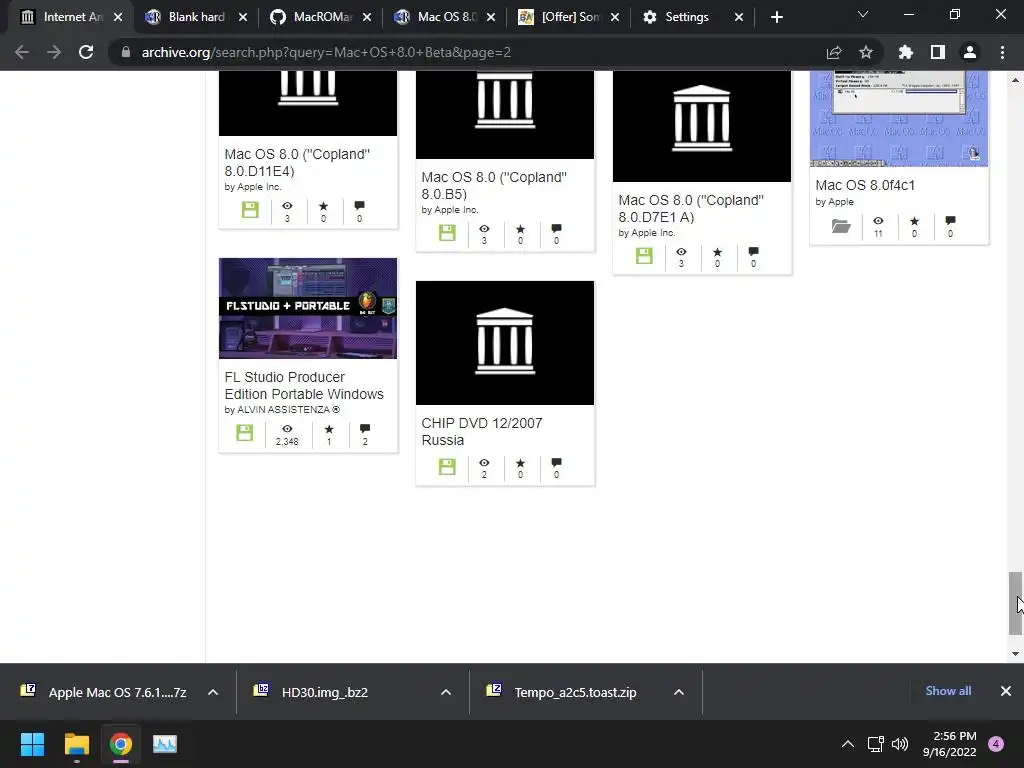Open Mac OS 8.0 Copland 8.0.D7E1 A title
This screenshot has width=1024, height=768.
point(691,208)
